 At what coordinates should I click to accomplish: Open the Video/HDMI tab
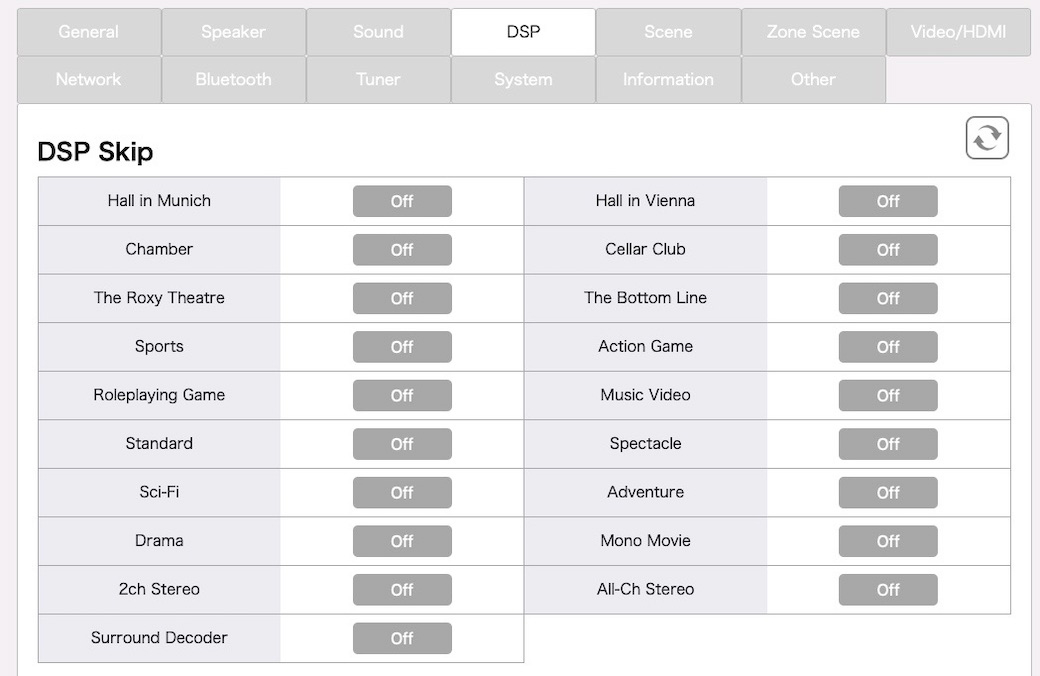click(x=958, y=32)
